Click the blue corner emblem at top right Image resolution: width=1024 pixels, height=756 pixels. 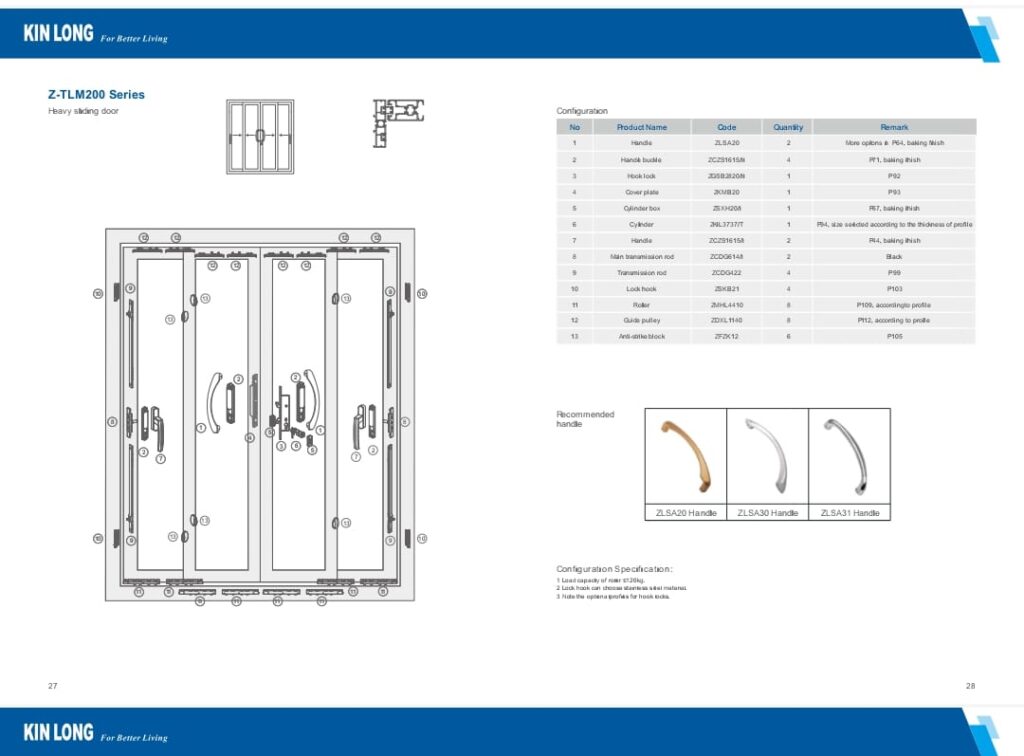click(986, 38)
